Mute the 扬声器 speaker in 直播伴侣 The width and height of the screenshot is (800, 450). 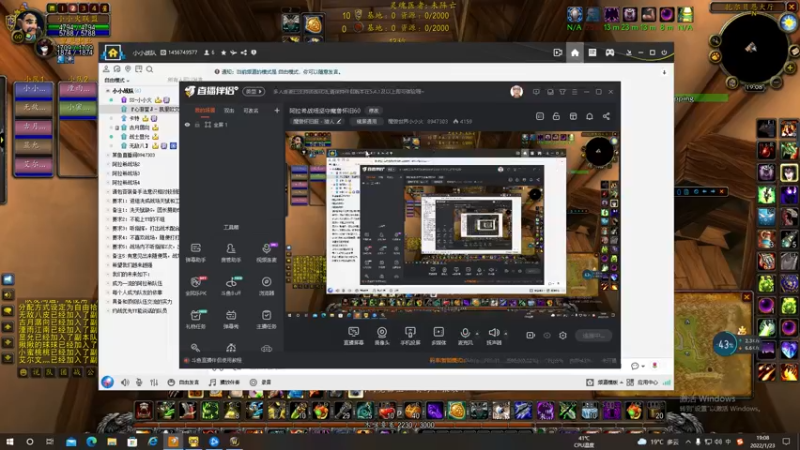pos(494,336)
